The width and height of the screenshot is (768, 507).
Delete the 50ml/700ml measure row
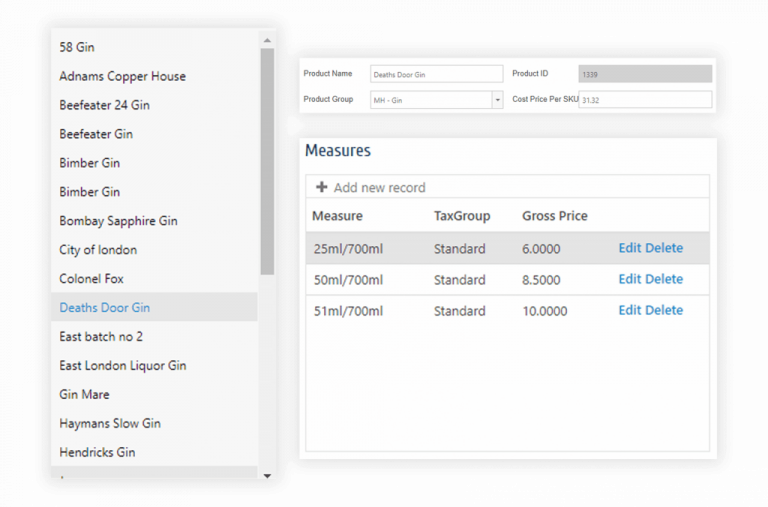[x=664, y=279]
